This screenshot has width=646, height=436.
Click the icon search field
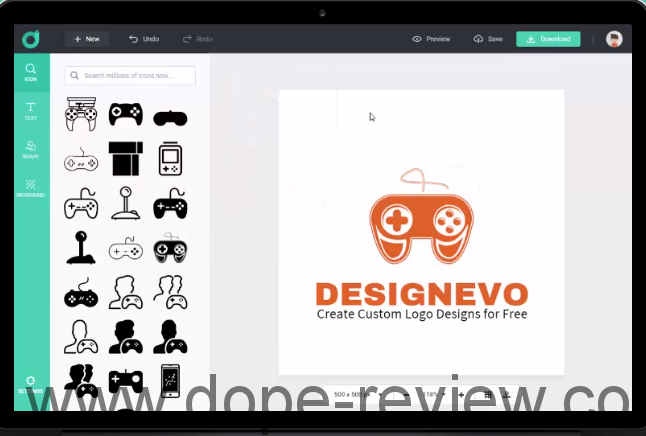(130, 75)
